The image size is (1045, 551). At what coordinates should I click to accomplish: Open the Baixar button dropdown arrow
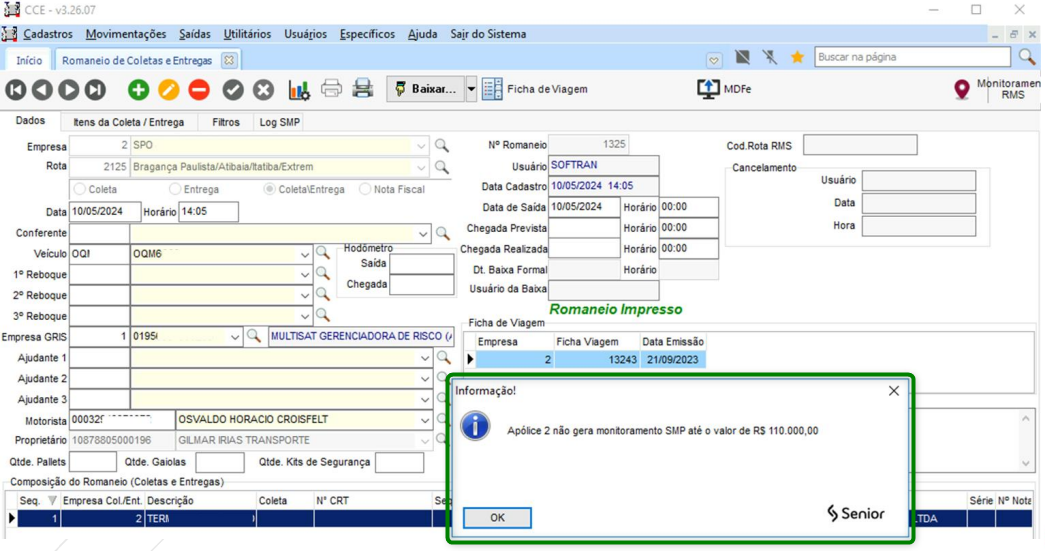click(x=471, y=89)
